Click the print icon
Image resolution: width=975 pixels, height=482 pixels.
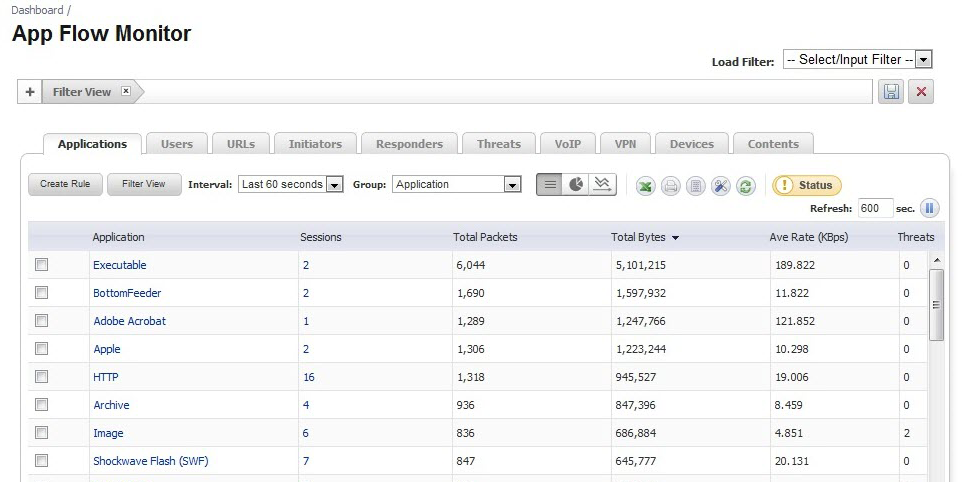click(670, 186)
